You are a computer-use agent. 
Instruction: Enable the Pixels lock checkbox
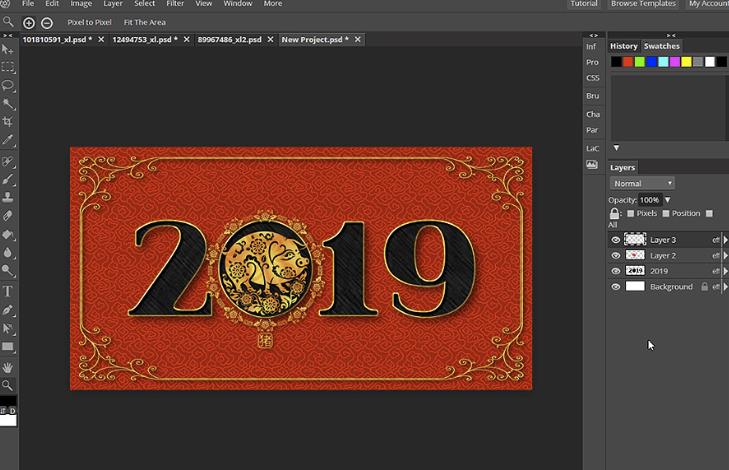click(x=630, y=213)
